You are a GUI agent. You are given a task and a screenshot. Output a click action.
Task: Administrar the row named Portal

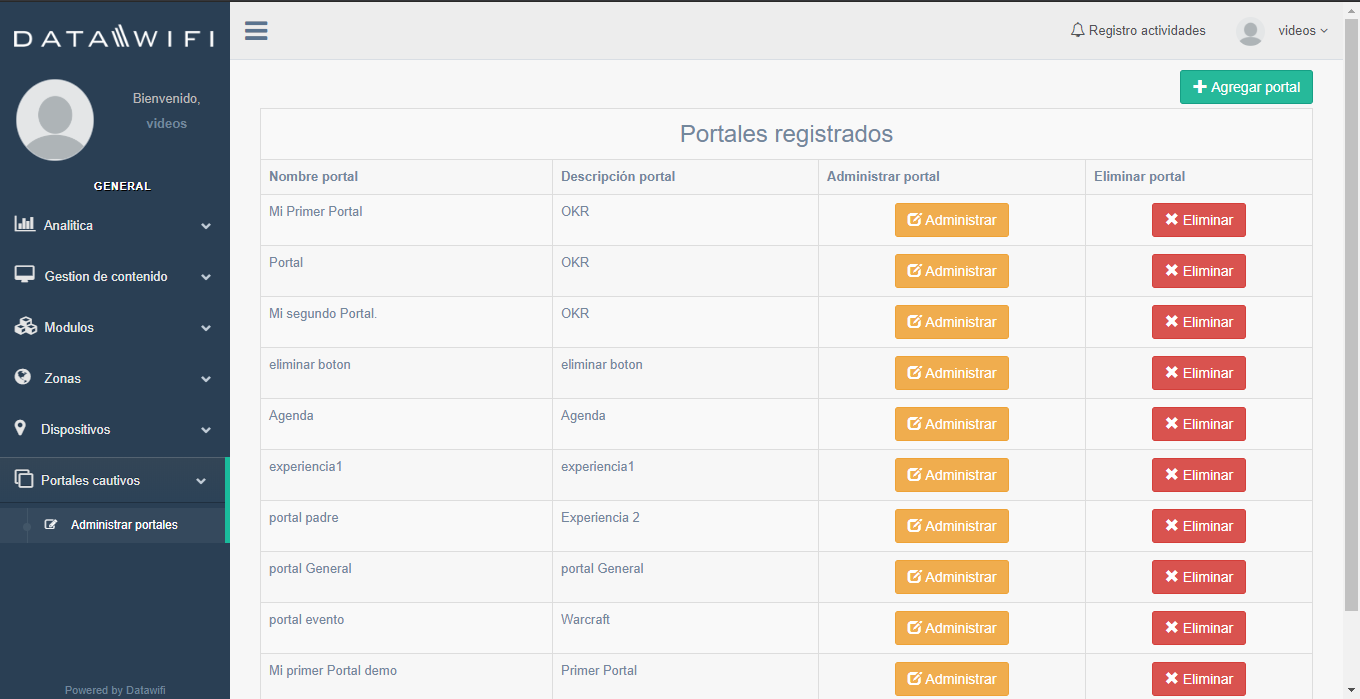click(952, 271)
